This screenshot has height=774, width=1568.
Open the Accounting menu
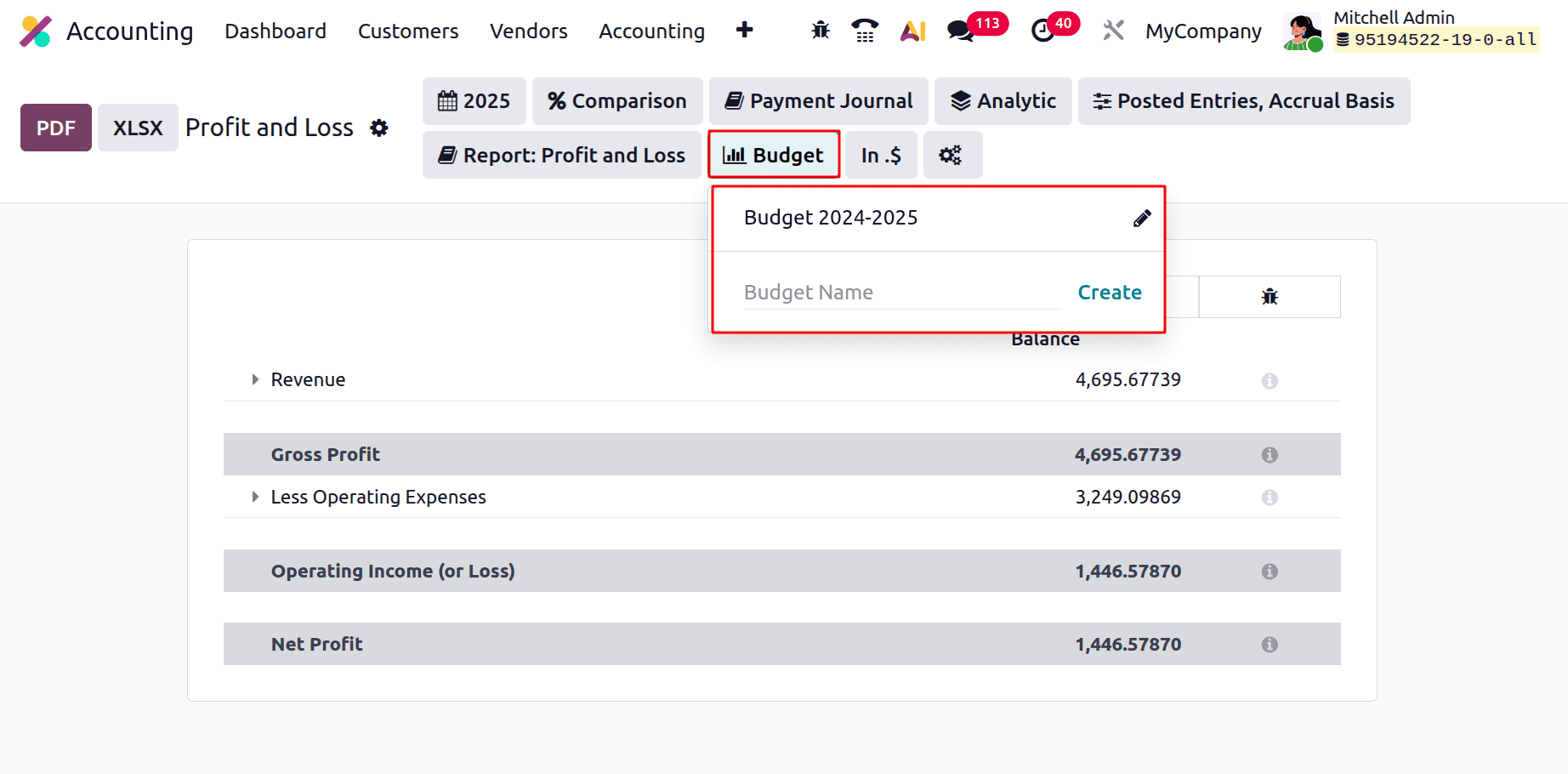tap(651, 31)
